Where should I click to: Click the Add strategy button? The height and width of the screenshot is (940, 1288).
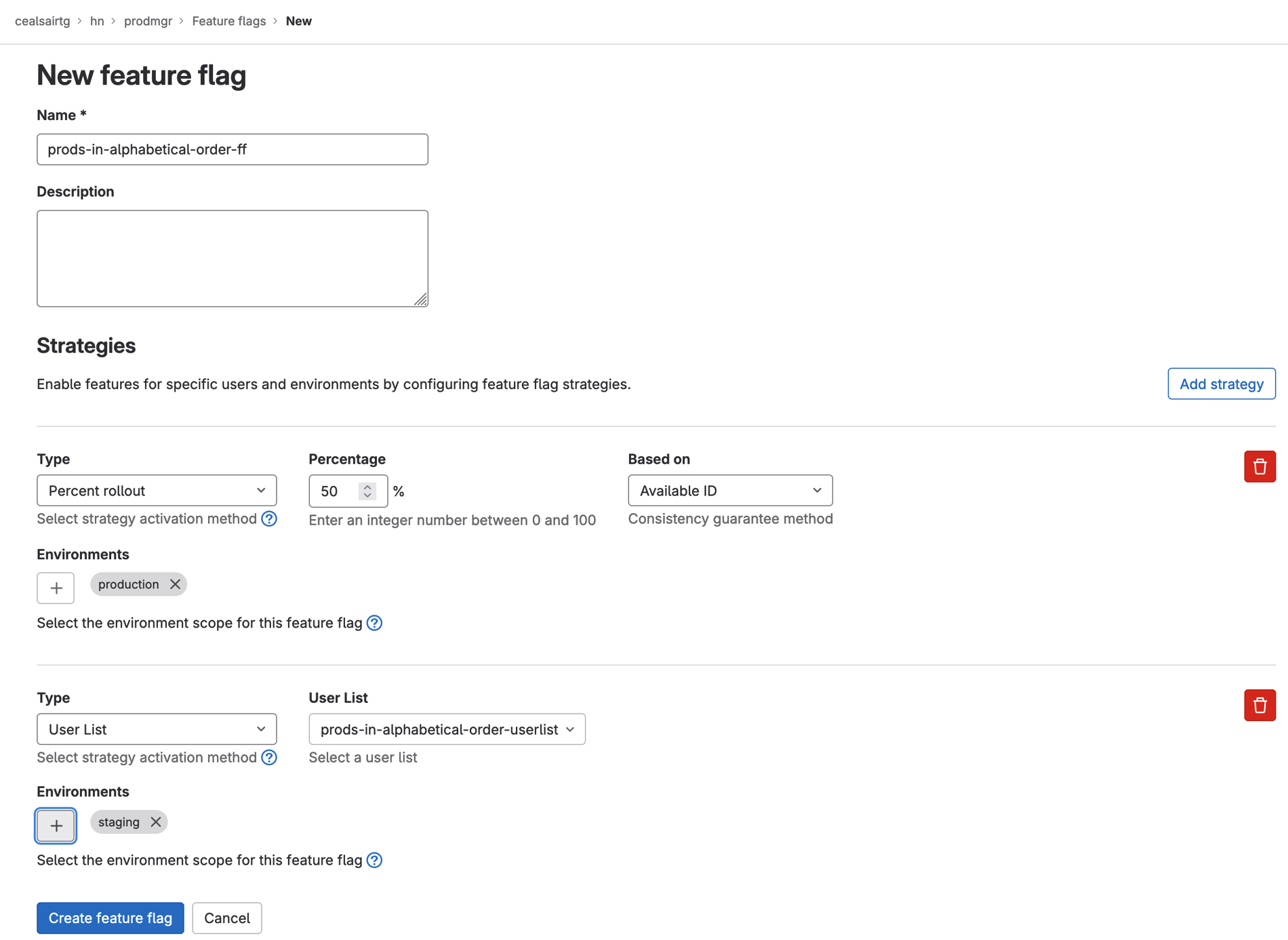click(x=1221, y=384)
